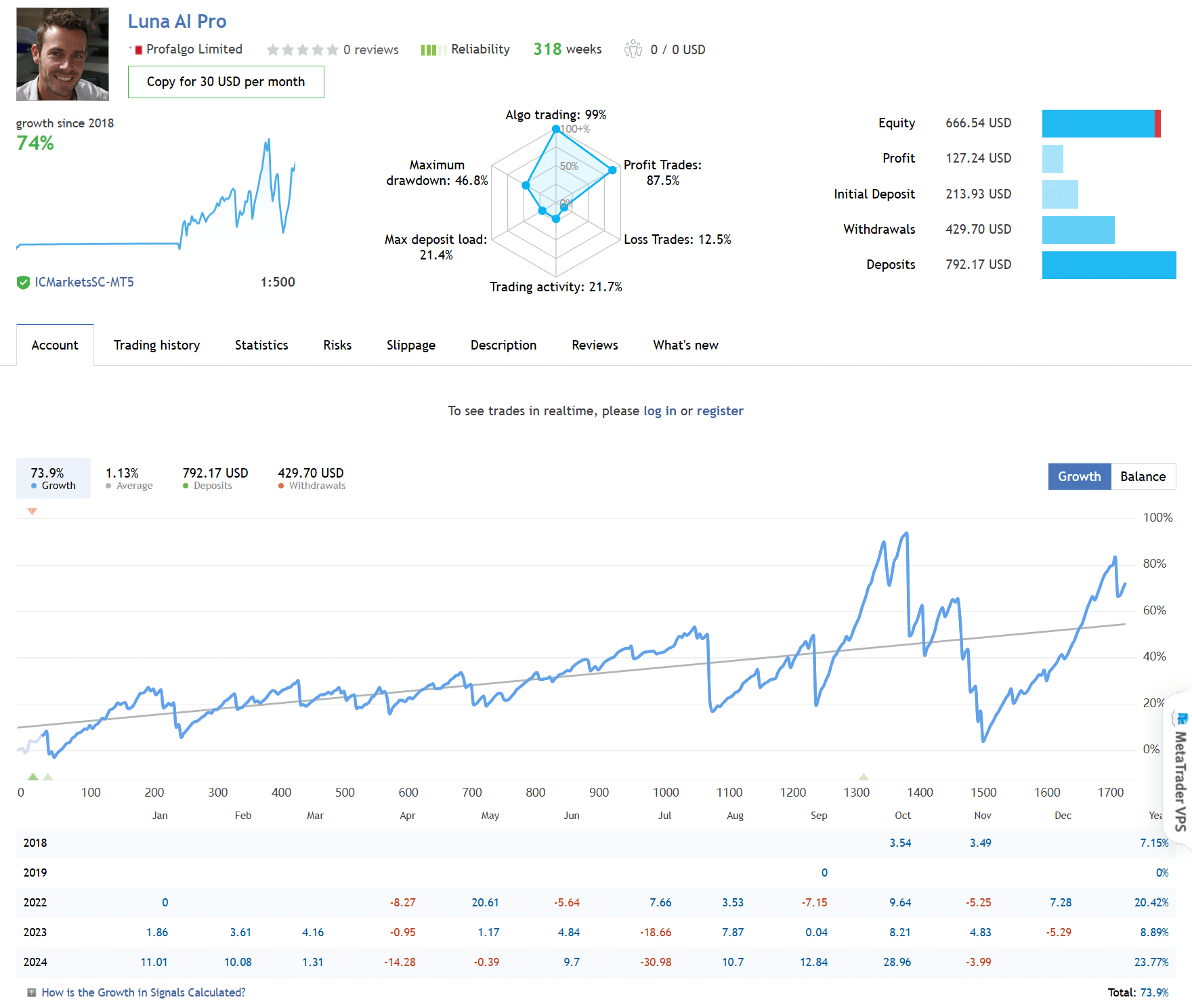Open the author's profile photo
The height and width of the screenshot is (1008, 1192).
coord(62,54)
